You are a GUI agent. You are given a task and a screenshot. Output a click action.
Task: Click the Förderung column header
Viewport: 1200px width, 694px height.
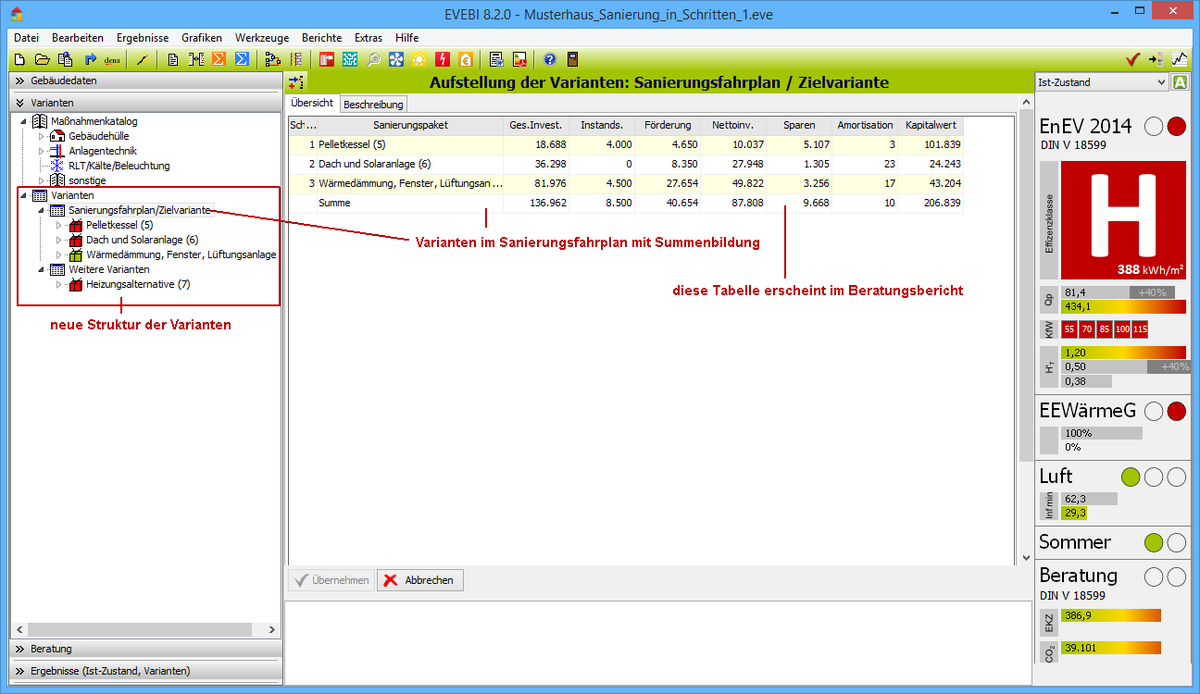tap(667, 126)
